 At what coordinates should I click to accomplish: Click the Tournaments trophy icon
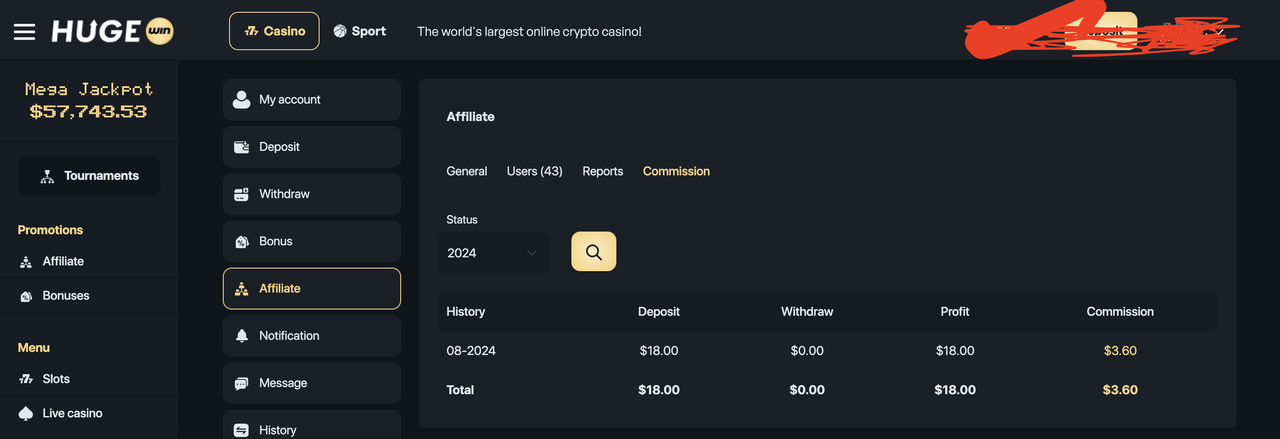click(x=47, y=176)
